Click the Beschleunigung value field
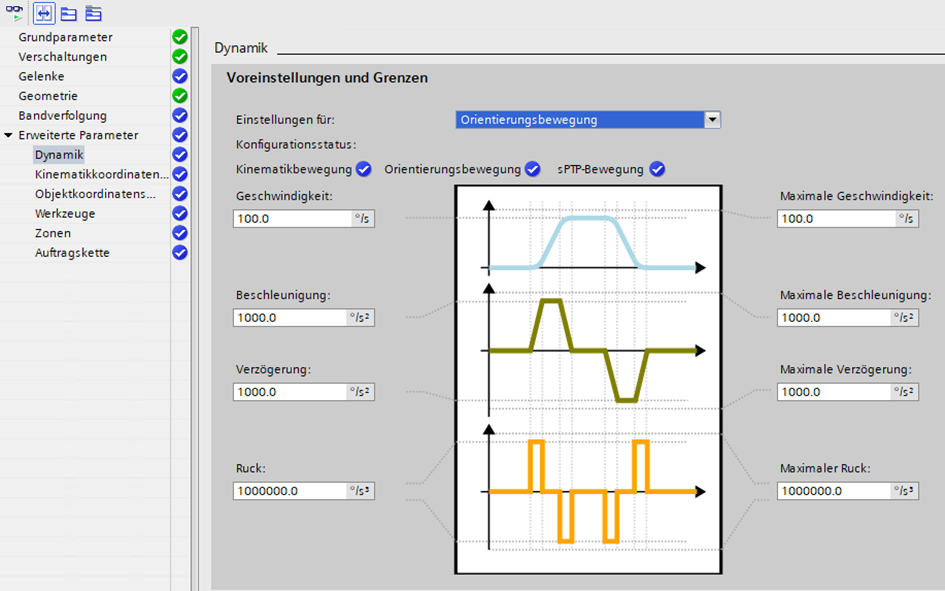945x591 pixels. pos(290,317)
